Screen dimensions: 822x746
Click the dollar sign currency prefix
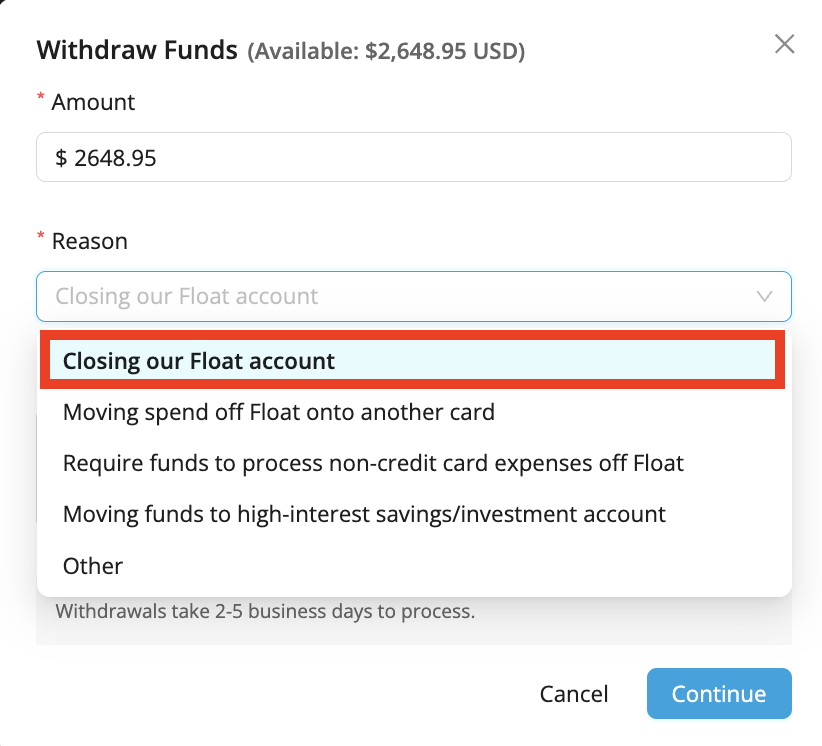[60, 157]
